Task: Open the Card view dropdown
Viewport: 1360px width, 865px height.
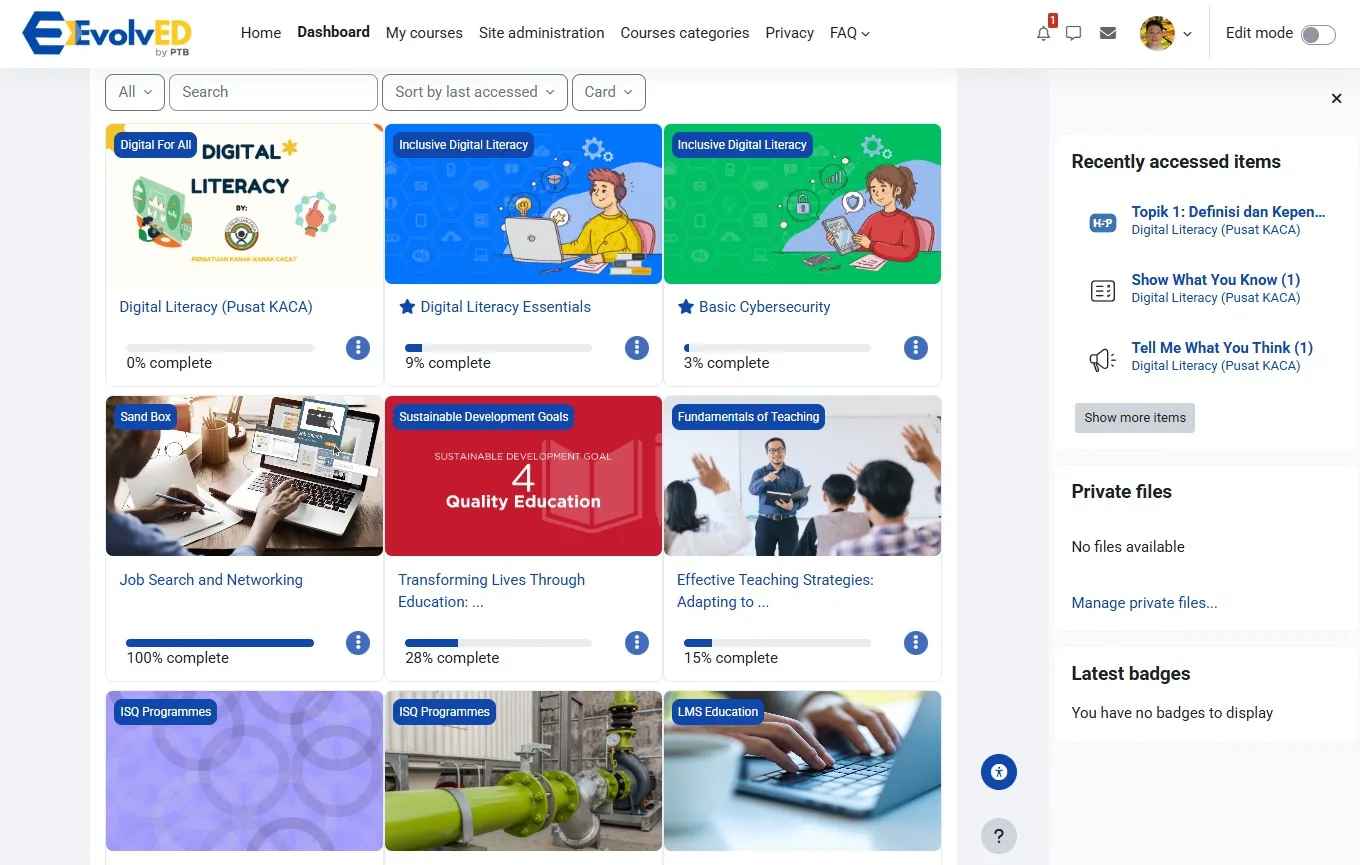Action: (608, 92)
